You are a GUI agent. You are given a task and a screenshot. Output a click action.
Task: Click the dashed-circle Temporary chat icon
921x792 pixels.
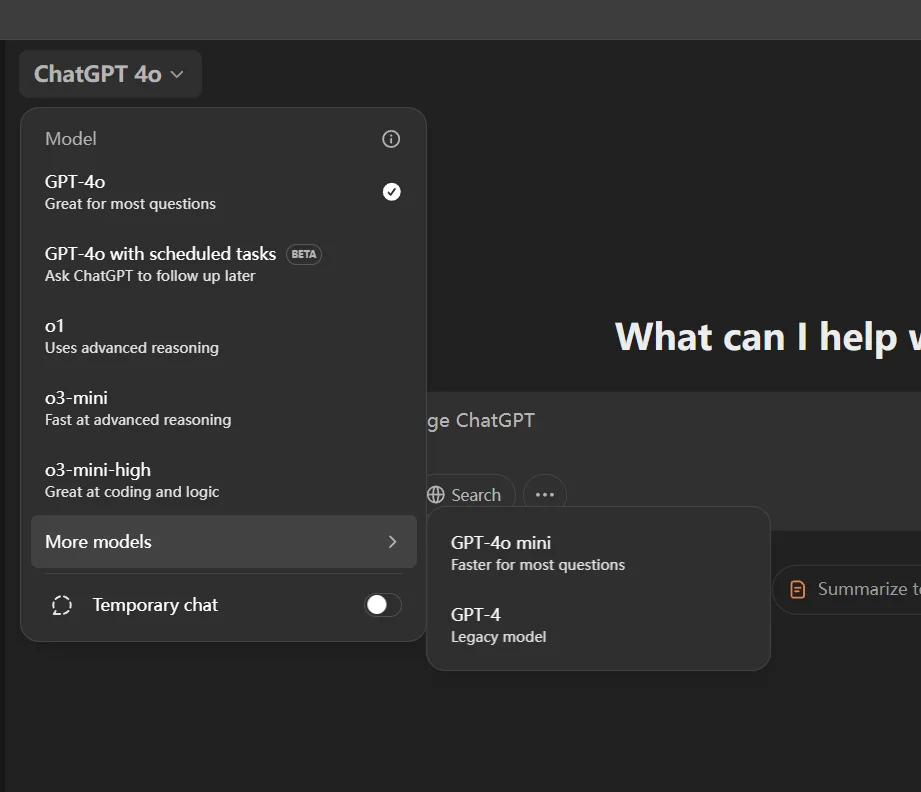tap(62, 605)
